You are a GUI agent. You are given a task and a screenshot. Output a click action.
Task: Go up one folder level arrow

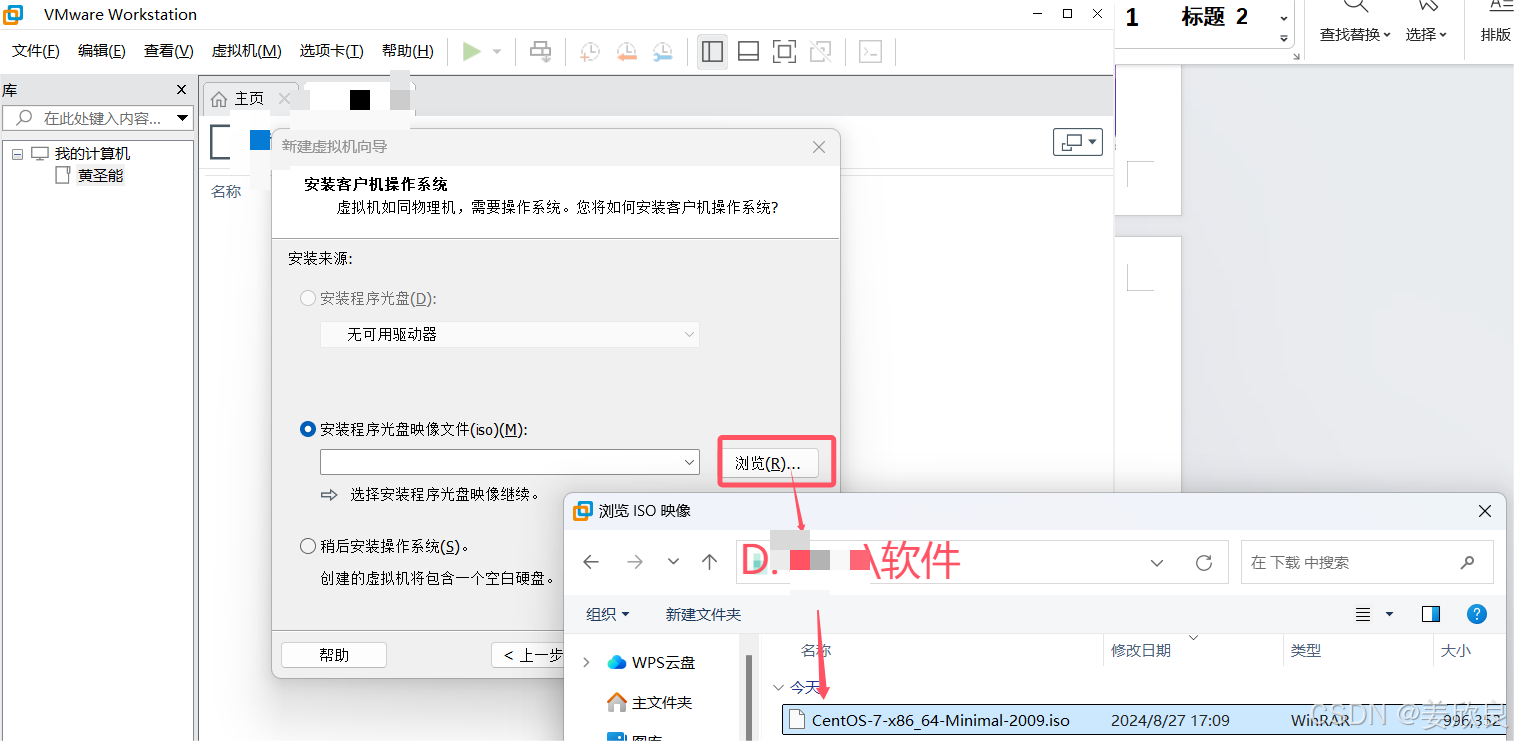[x=710, y=562]
